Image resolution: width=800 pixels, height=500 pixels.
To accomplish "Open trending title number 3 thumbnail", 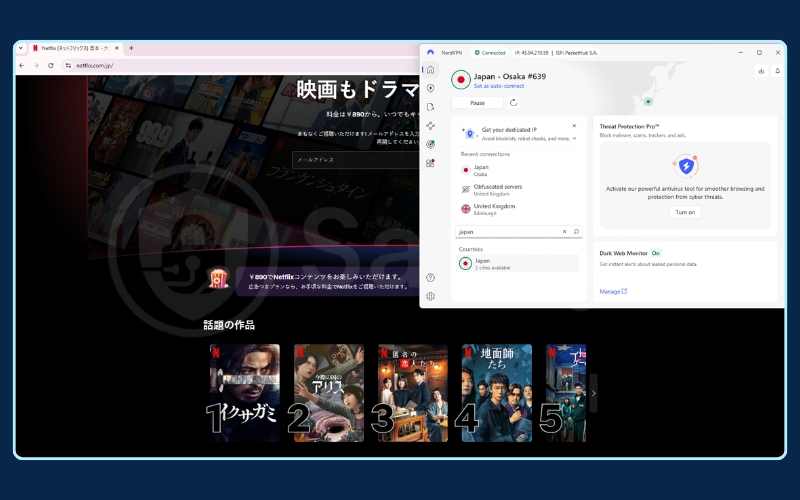I will pos(413,393).
